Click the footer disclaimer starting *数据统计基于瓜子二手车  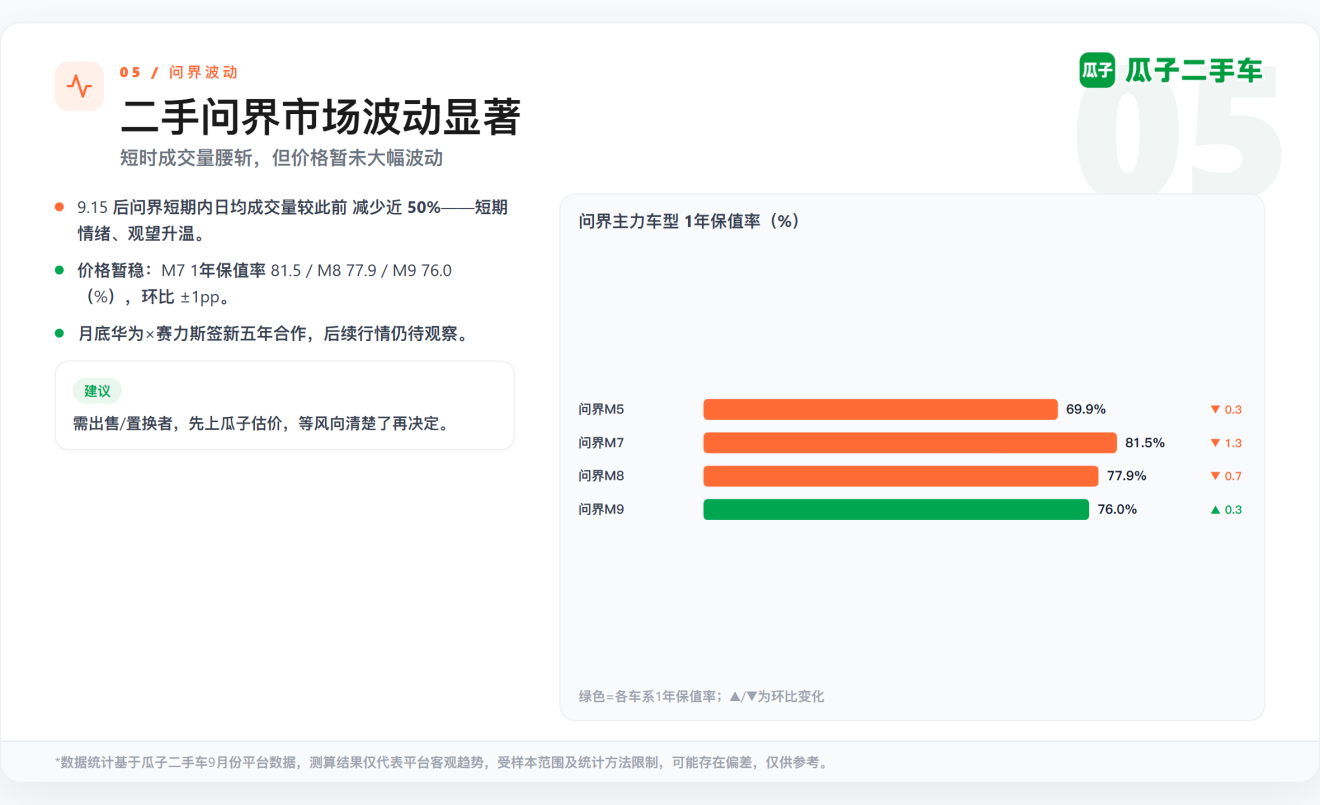(x=444, y=762)
